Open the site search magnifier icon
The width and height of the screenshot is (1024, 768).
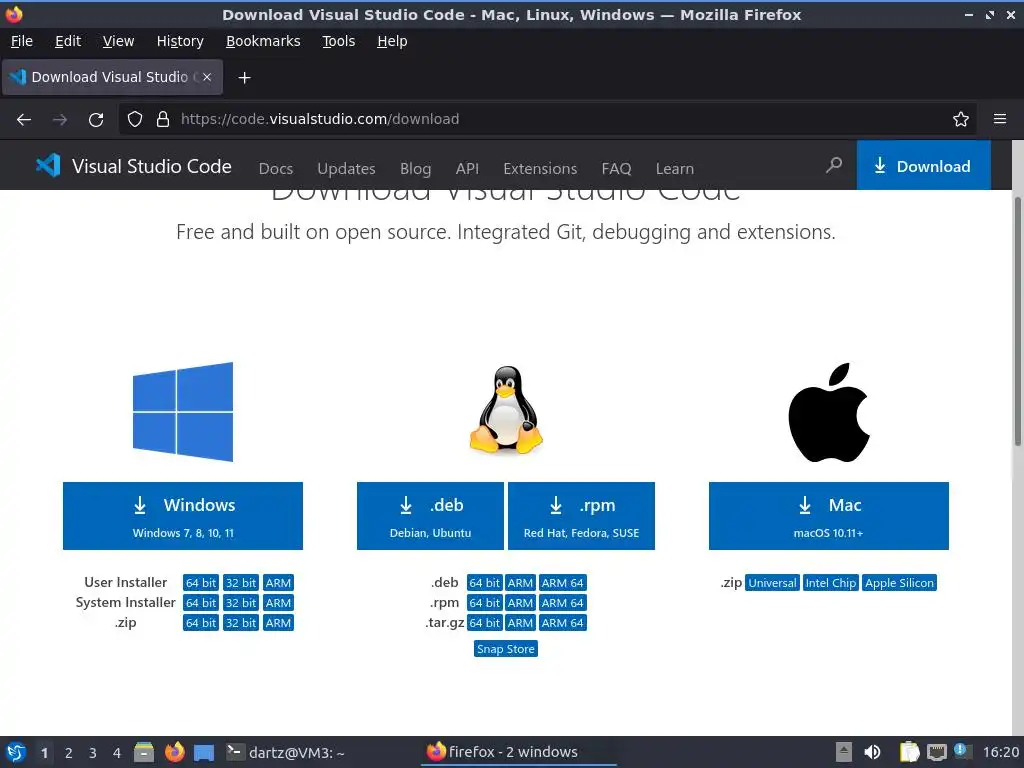[x=833, y=165]
